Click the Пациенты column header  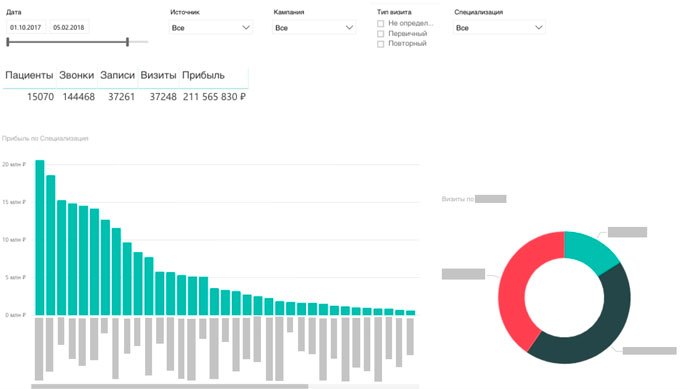[x=29, y=75]
